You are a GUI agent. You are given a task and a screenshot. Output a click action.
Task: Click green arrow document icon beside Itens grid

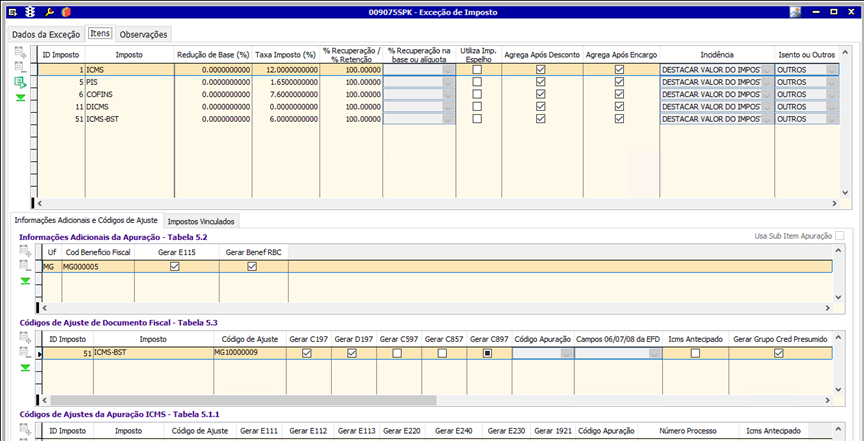(20, 83)
